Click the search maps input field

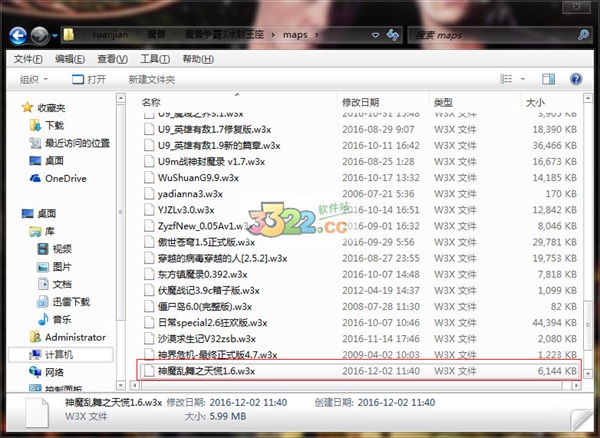coord(492,35)
